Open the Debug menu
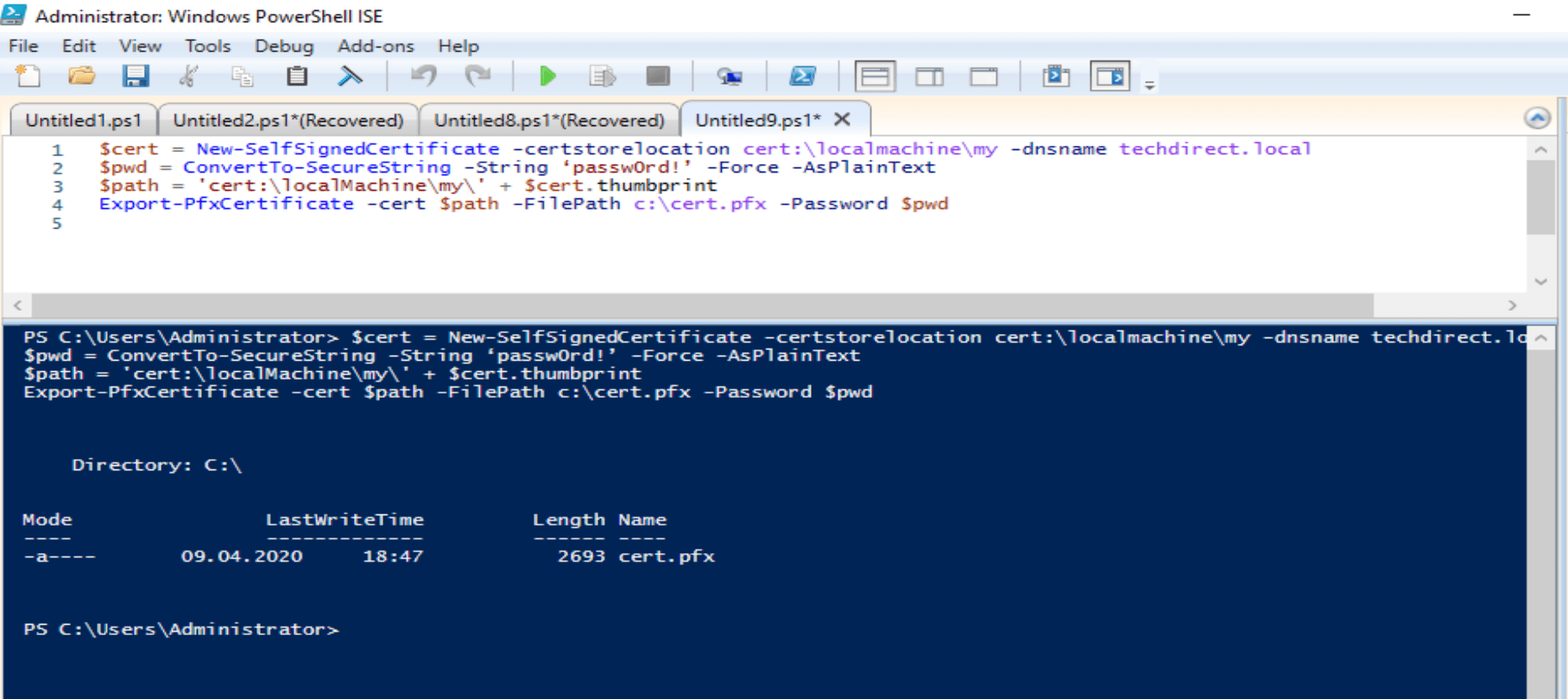This screenshot has height=699, width=1568. tap(284, 46)
